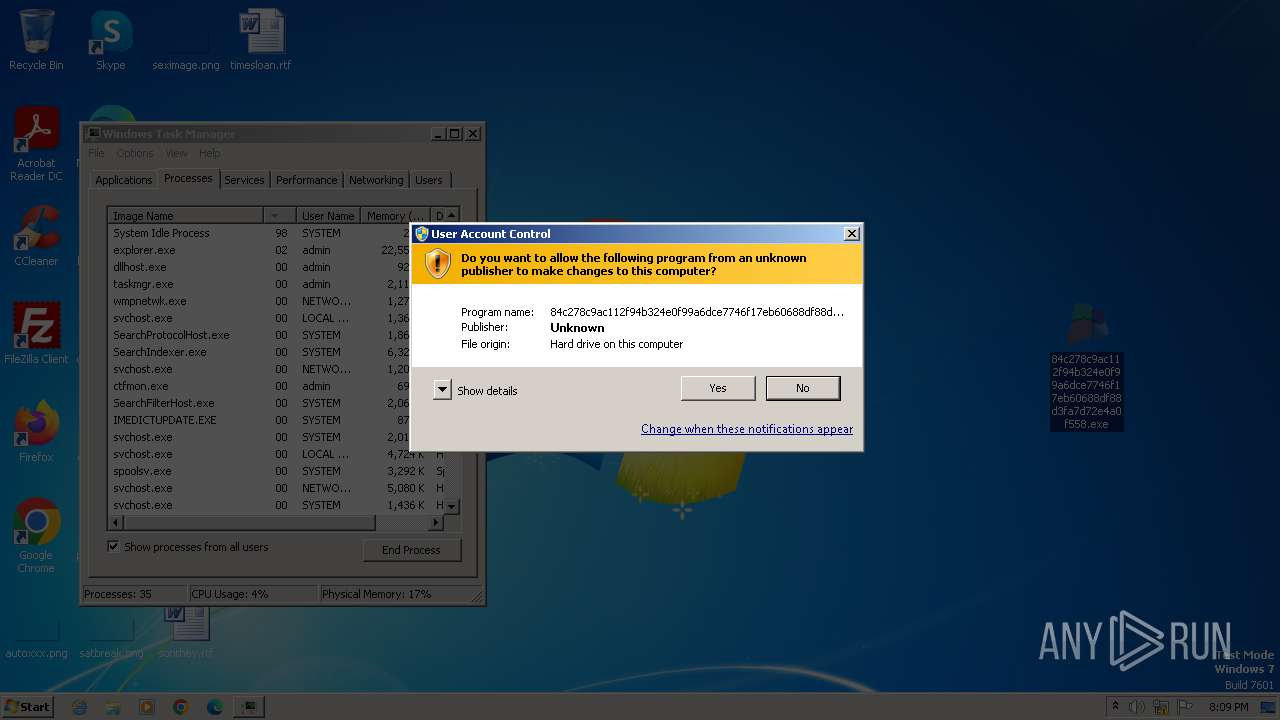Open View menu in Task Manager
Screen dimensions: 1280x720
(176, 153)
